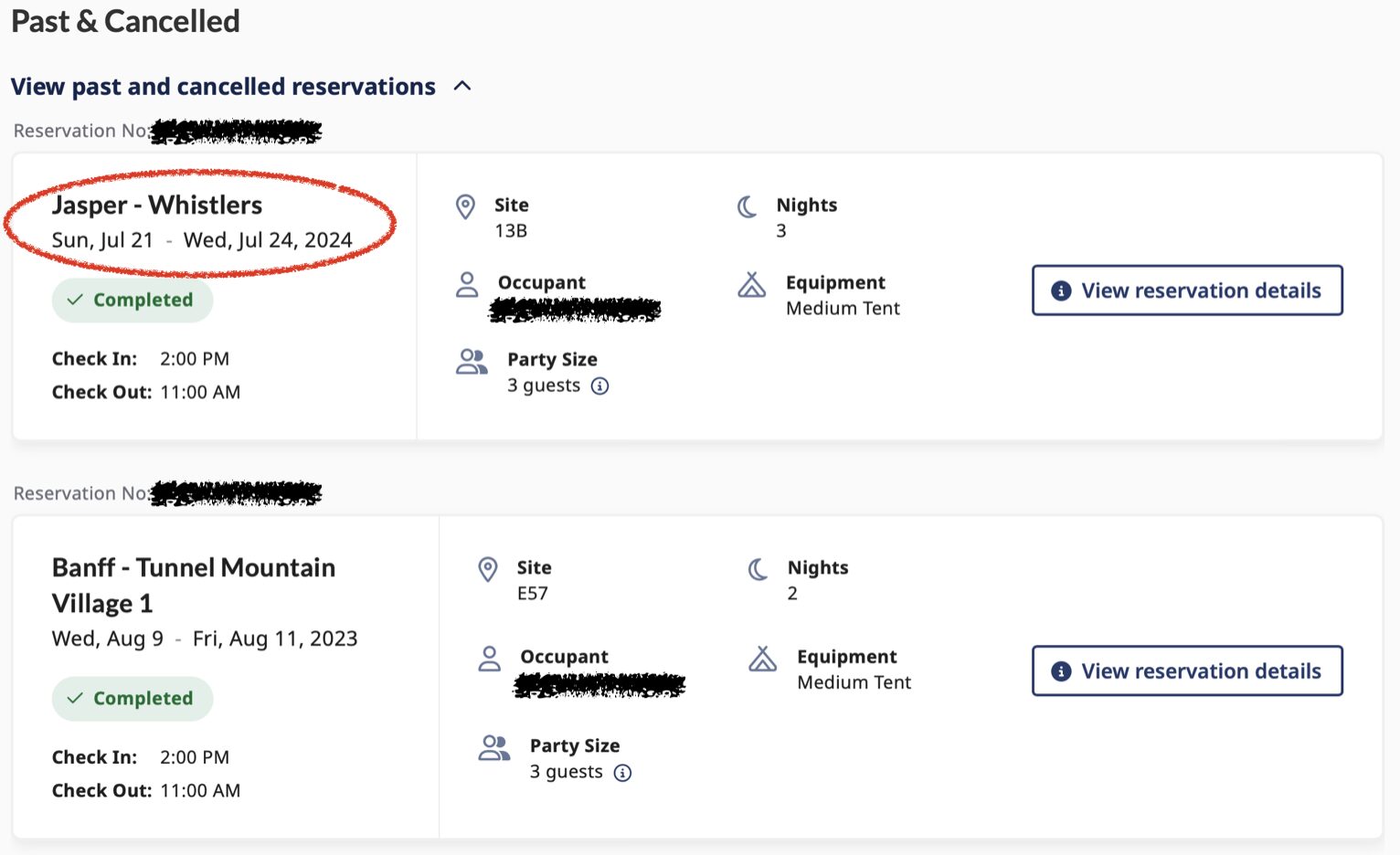Click the party size info icon for Banff

pyautogui.click(x=623, y=773)
